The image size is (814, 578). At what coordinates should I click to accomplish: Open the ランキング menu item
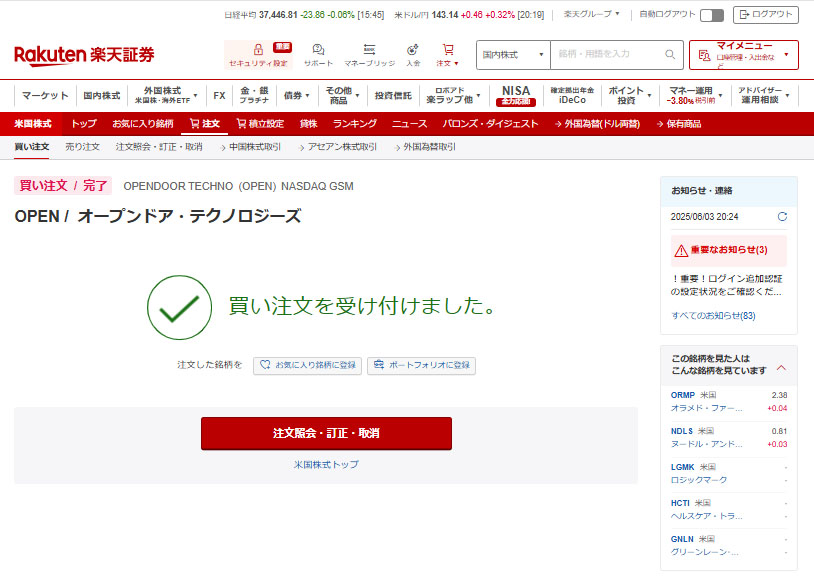coord(354,124)
